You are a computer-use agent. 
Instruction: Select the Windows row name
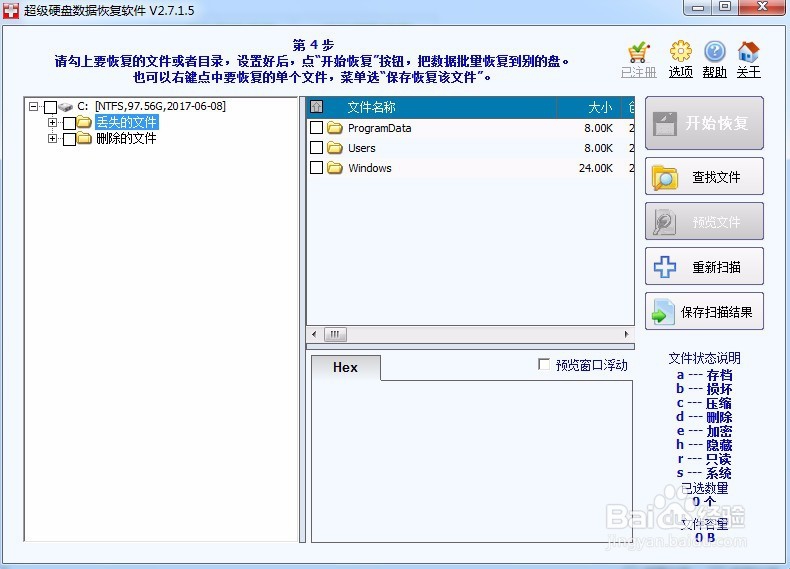(370, 168)
